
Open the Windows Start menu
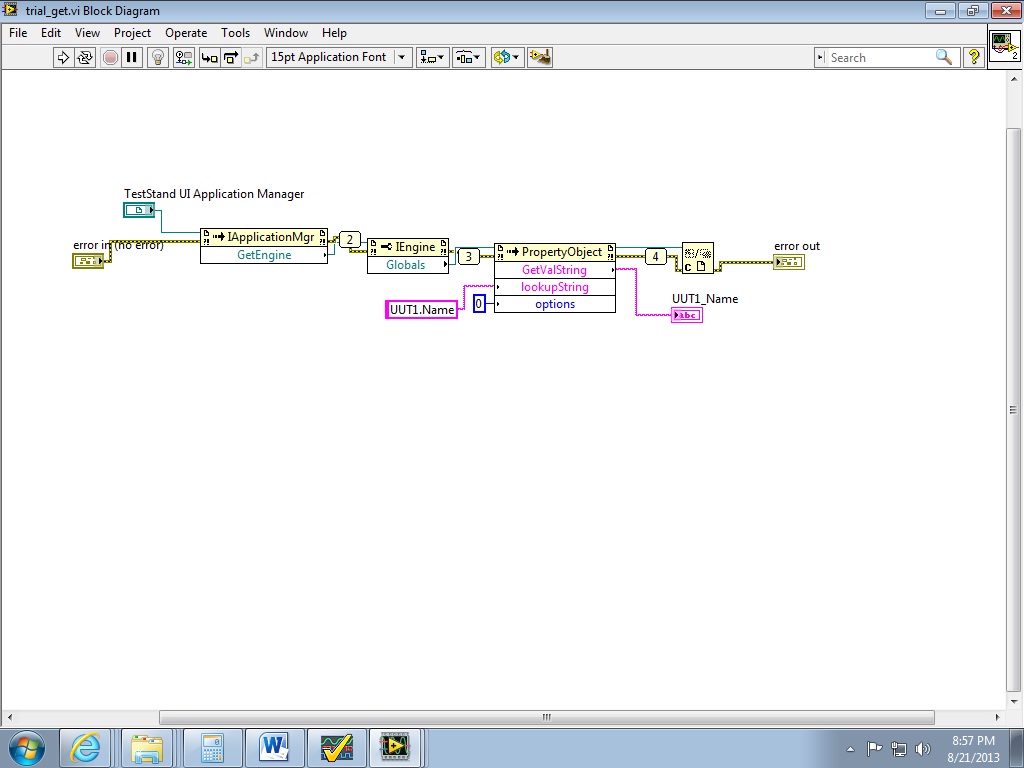[x=27, y=748]
